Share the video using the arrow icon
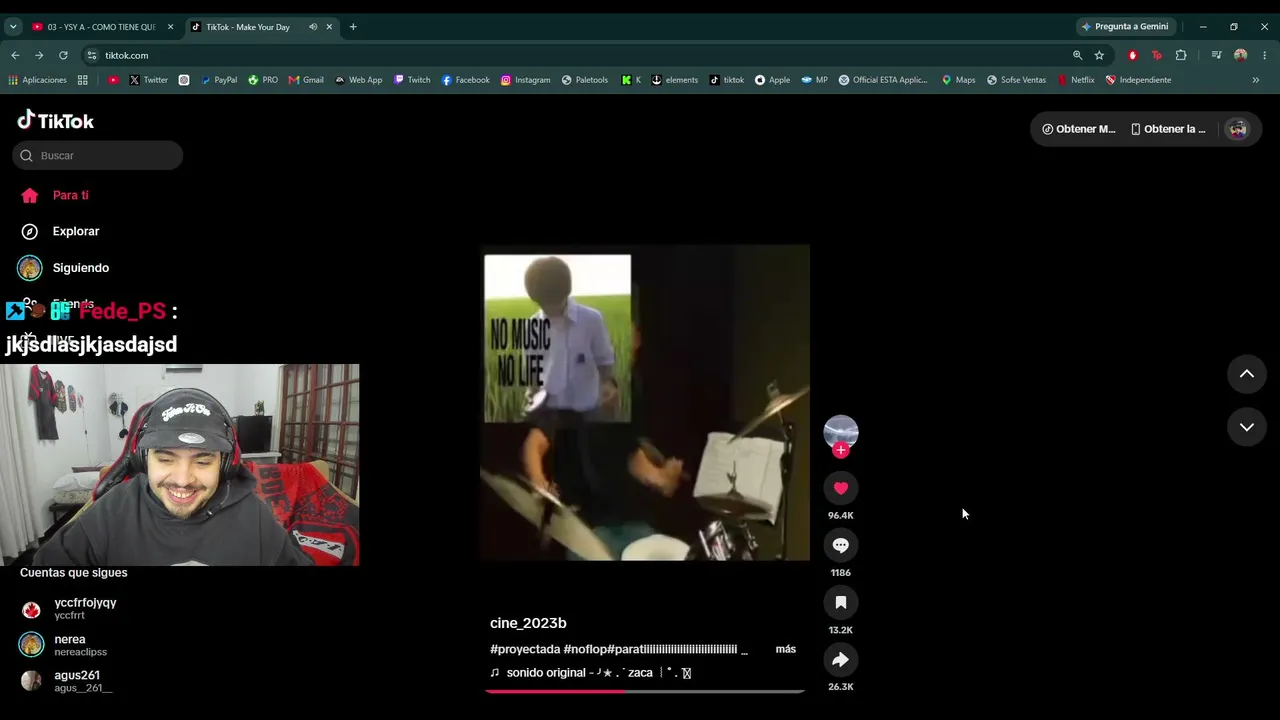This screenshot has width=1280, height=720. [x=841, y=660]
